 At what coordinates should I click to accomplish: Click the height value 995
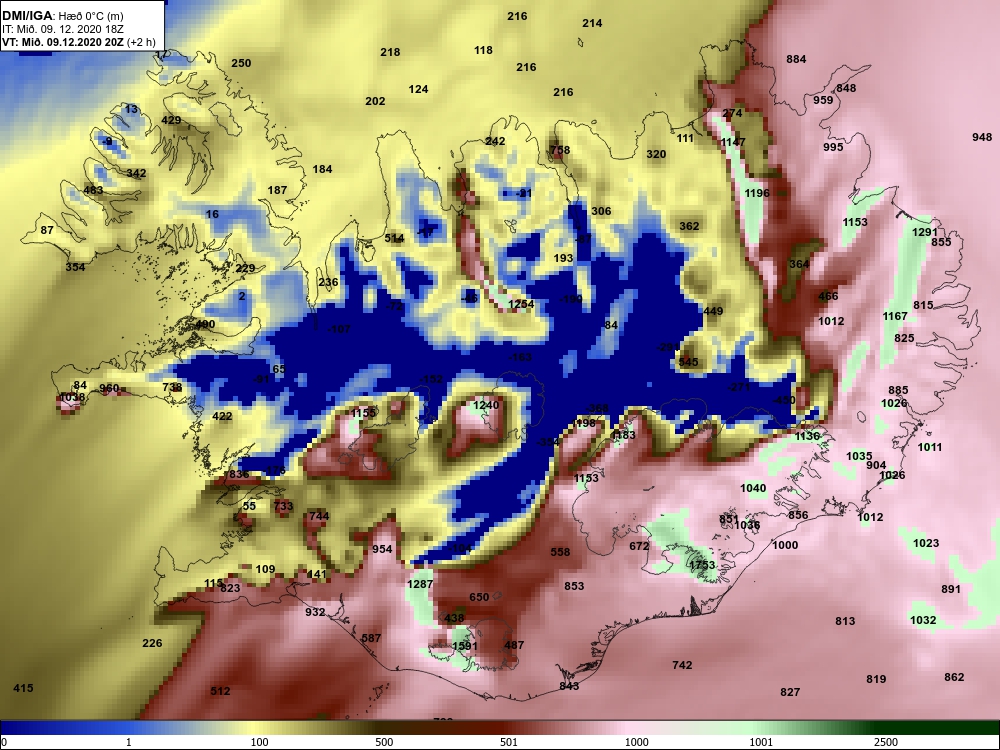[833, 147]
